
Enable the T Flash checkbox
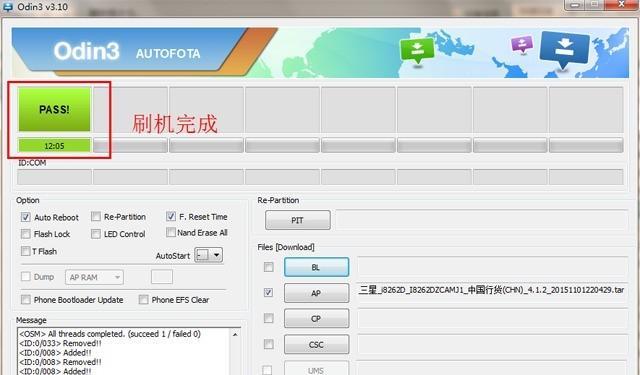pos(26,251)
